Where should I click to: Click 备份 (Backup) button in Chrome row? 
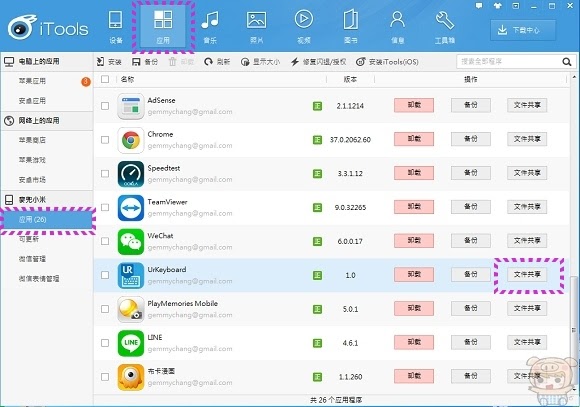coord(471,139)
